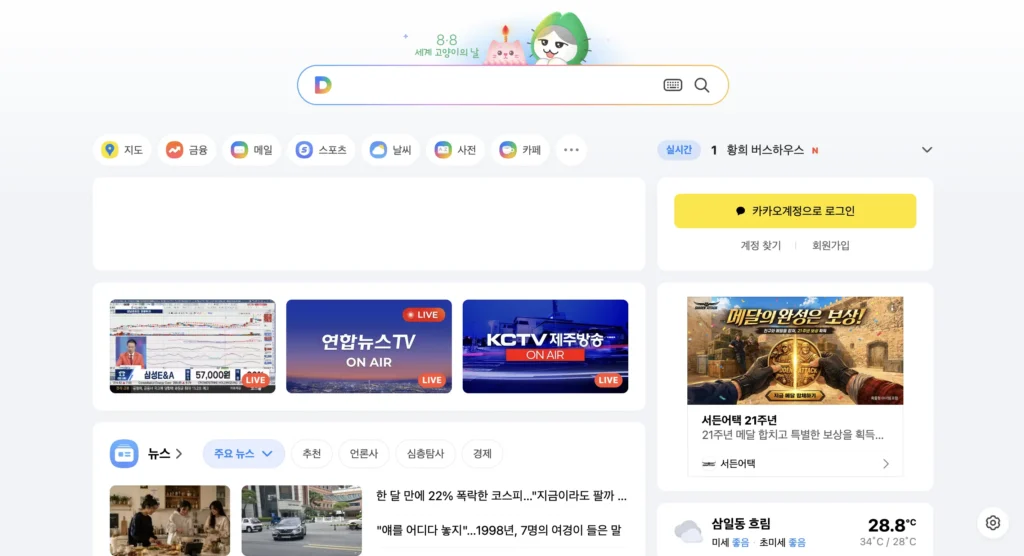1024x556 pixels.
Task: Open 사전 dictionary shortcut
Action: pos(455,150)
